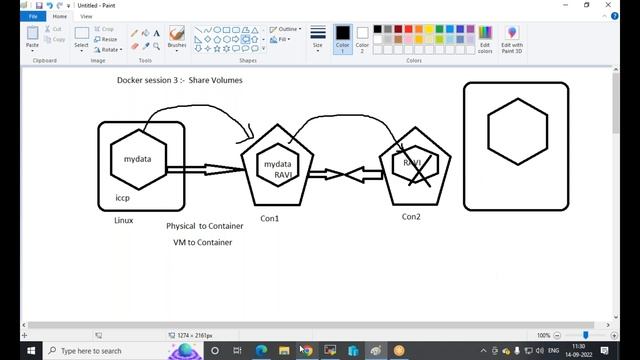Click the Undo icon in title bar

[49, 5]
